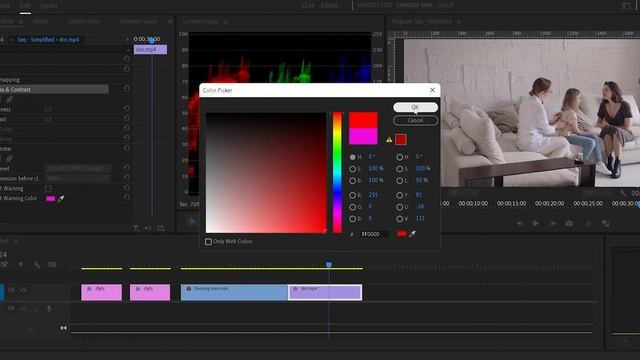This screenshot has width=640, height=360.
Task: Open the level dropdown in Effect Controls
Action: coord(78,168)
